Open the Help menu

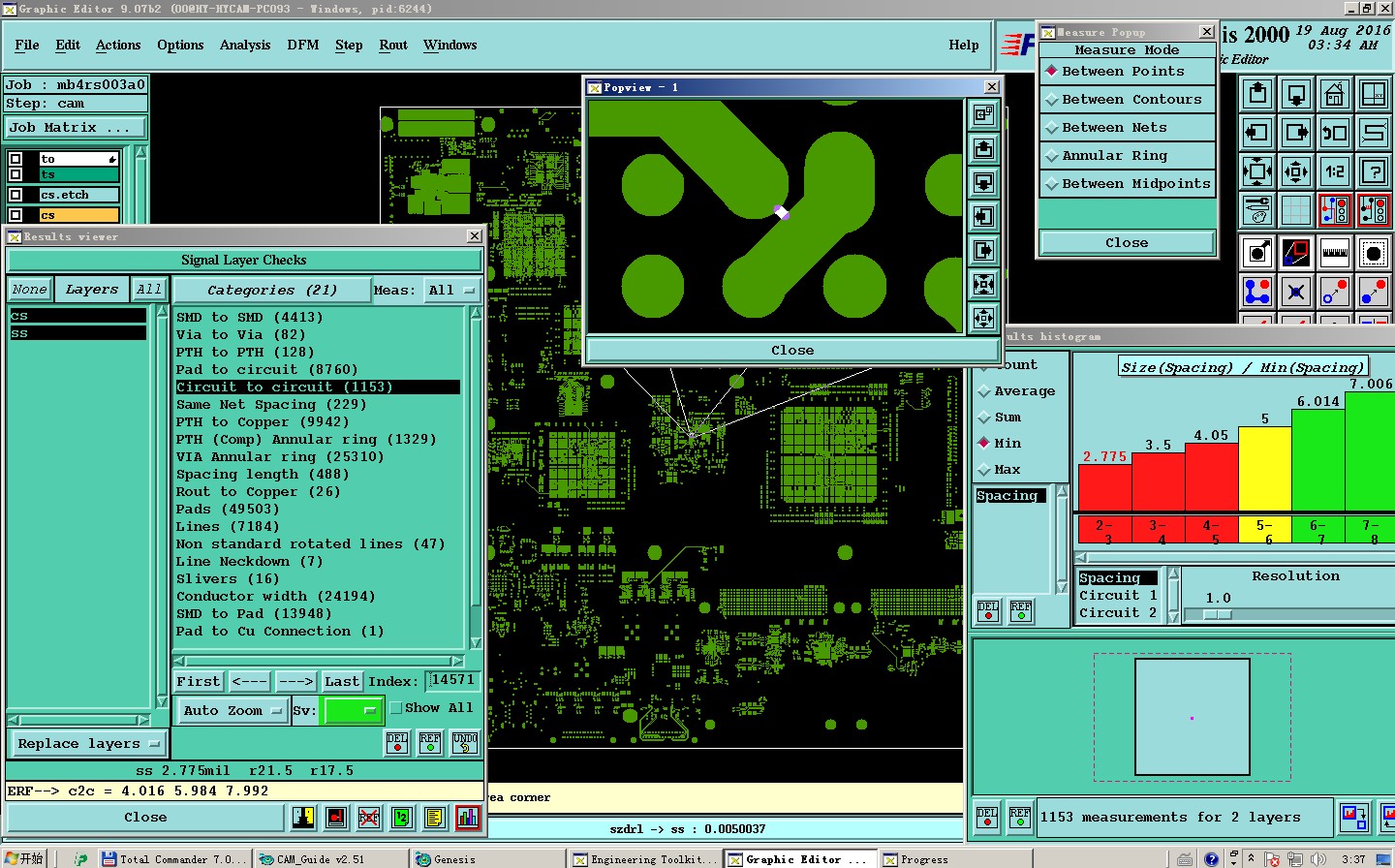click(964, 46)
